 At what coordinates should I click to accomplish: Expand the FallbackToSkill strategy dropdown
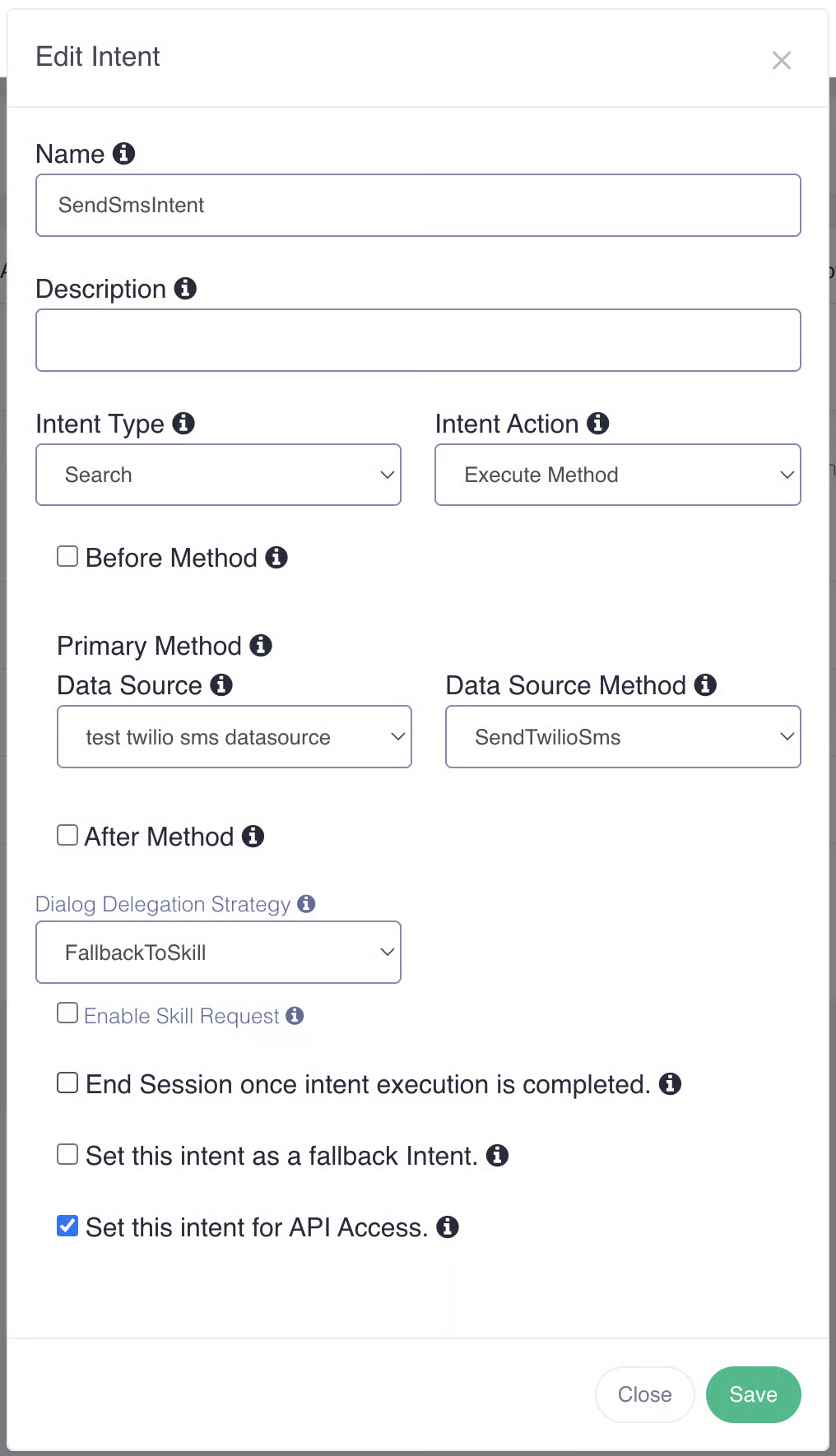coord(218,953)
